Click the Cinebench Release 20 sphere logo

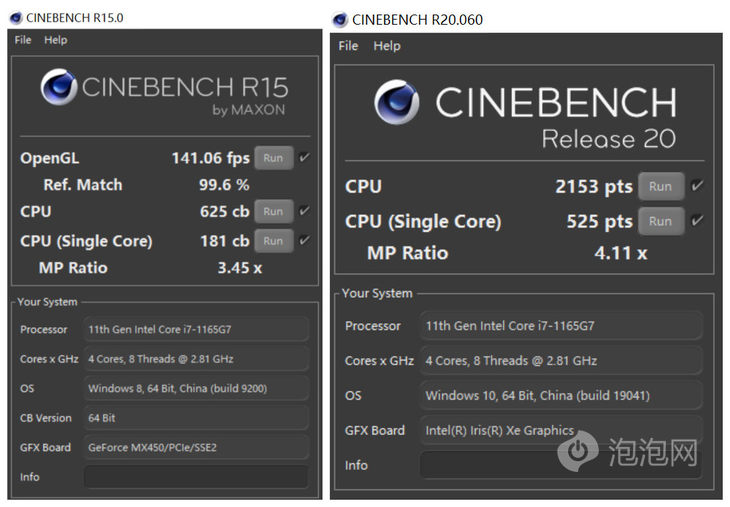click(396, 103)
